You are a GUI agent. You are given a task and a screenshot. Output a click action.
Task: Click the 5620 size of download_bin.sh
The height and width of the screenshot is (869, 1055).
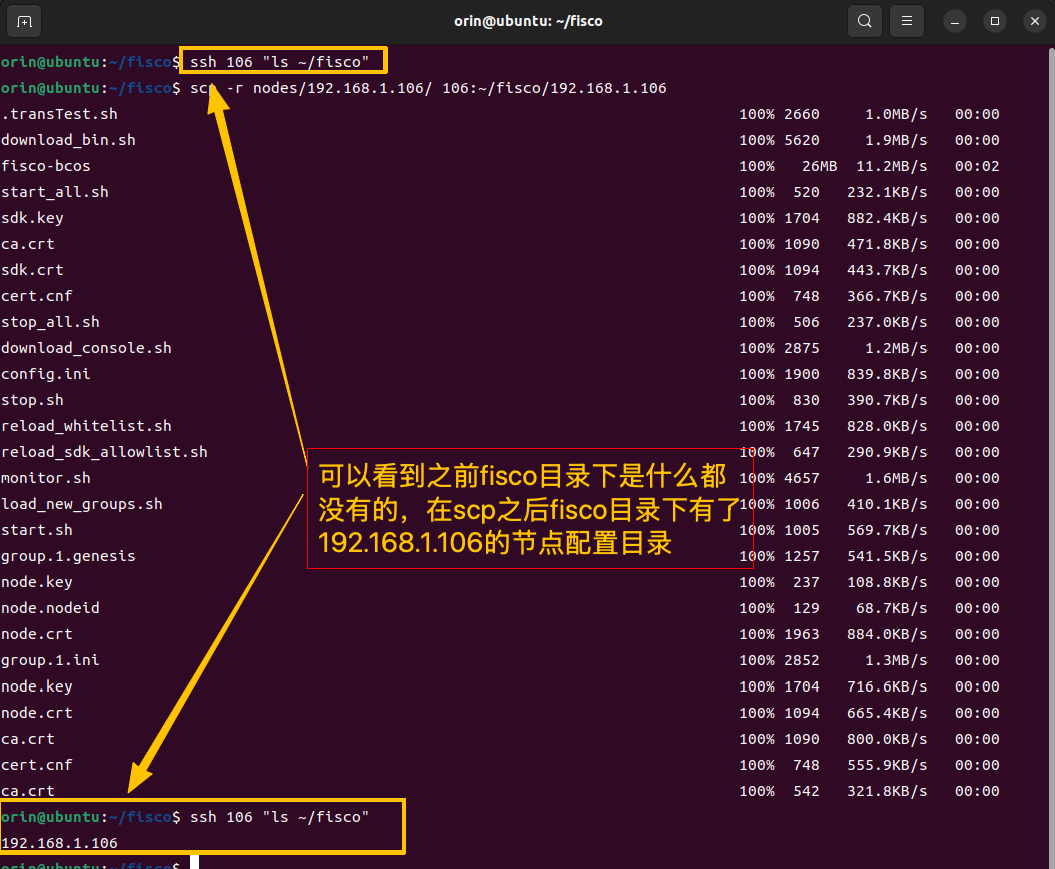click(x=802, y=141)
